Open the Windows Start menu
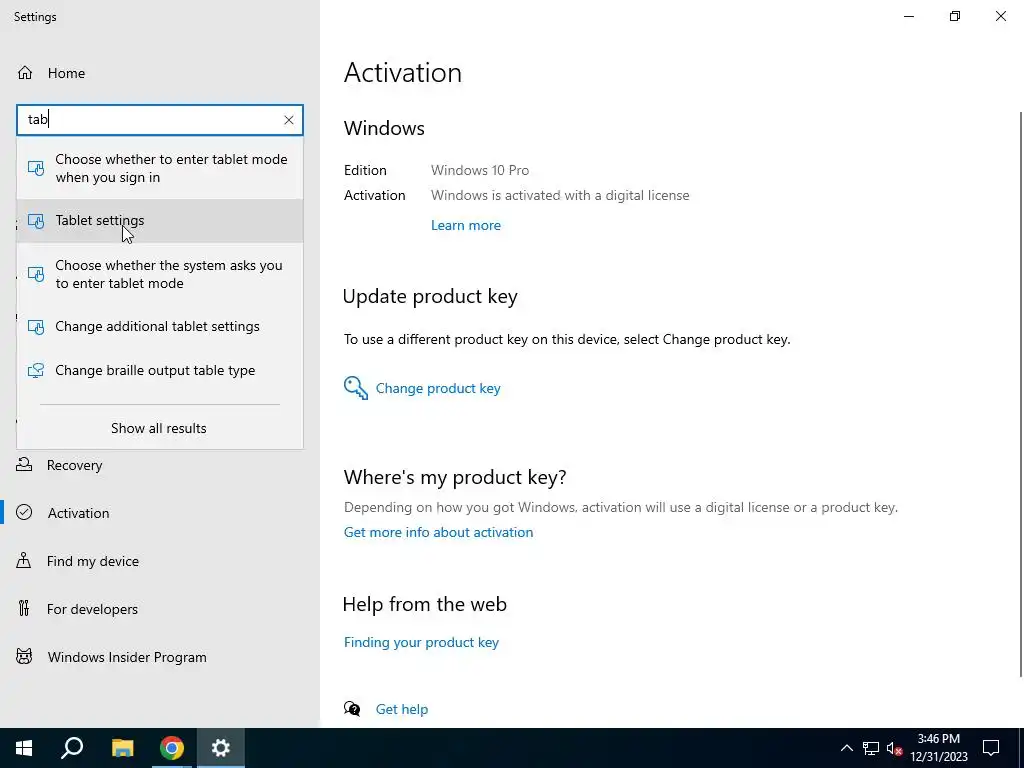1024x768 pixels. pos(24,748)
